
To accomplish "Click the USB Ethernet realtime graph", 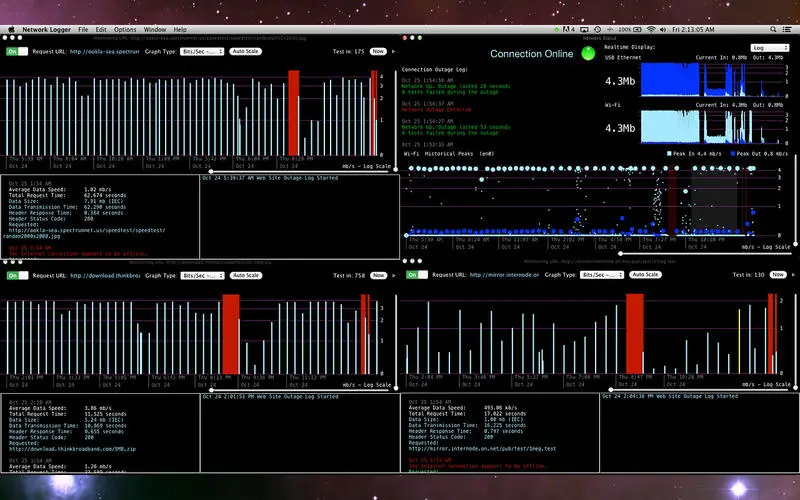I will pyautogui.click(x=712, y=80).
